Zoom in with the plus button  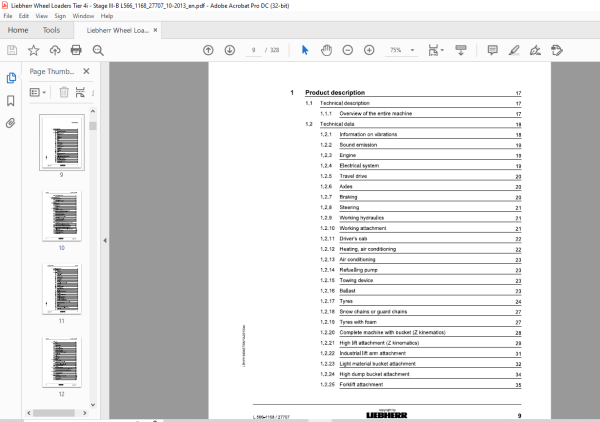369,50
